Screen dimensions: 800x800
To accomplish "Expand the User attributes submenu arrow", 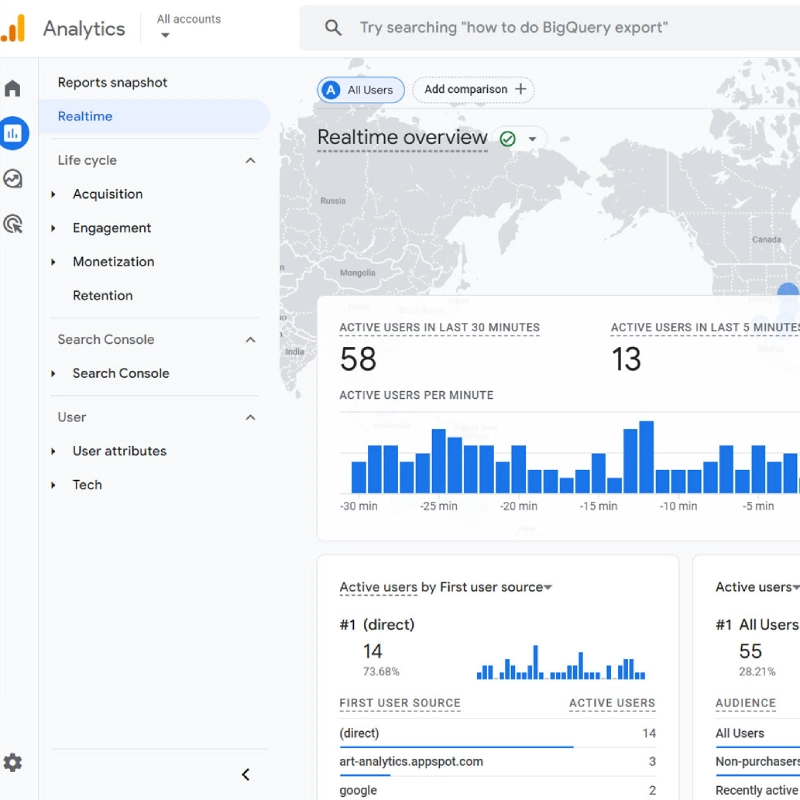I will [x=53, y=452].
